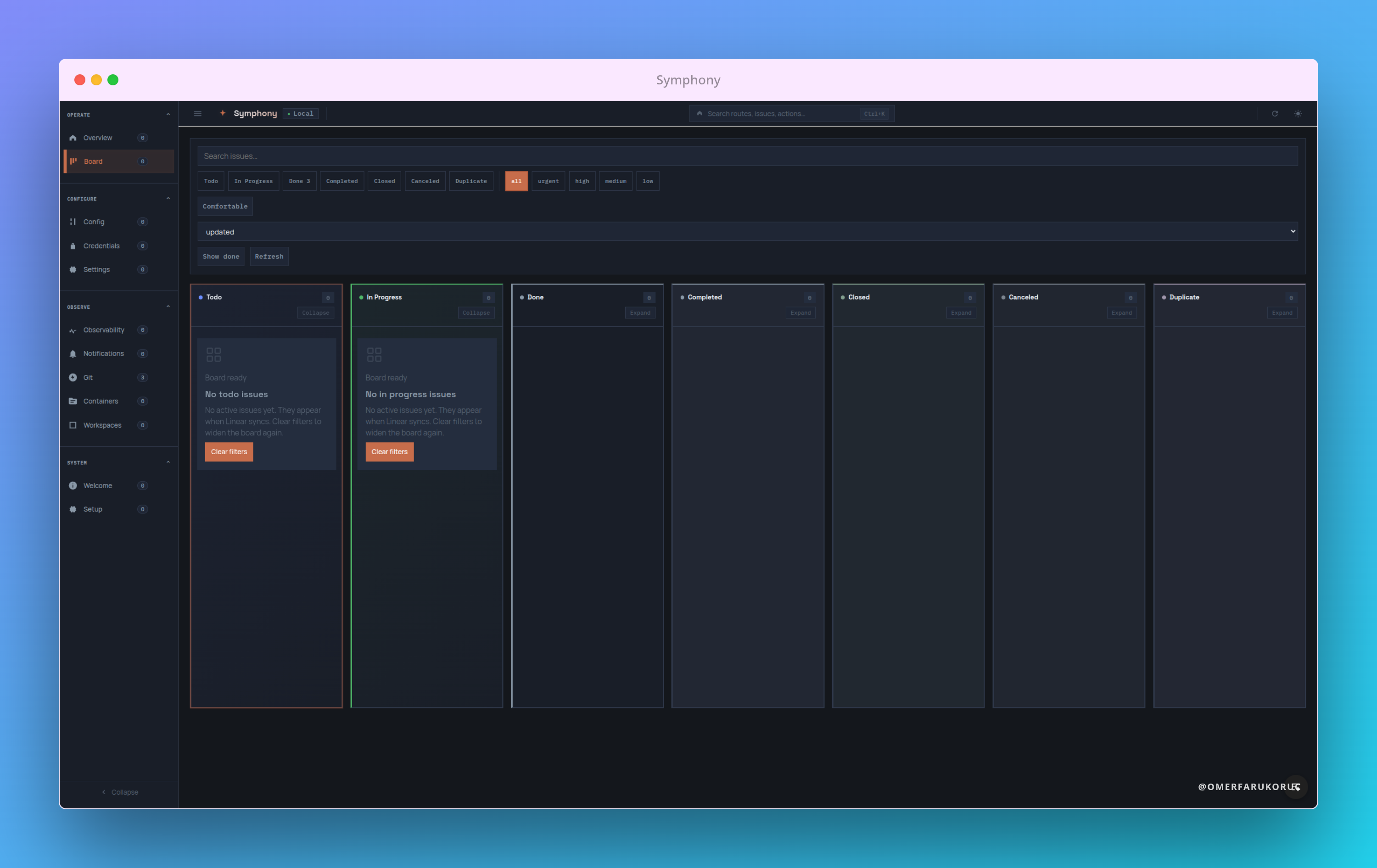Expand the Closed column
1377x868 pixels.
pyautogui.click(x=961, y=312)
